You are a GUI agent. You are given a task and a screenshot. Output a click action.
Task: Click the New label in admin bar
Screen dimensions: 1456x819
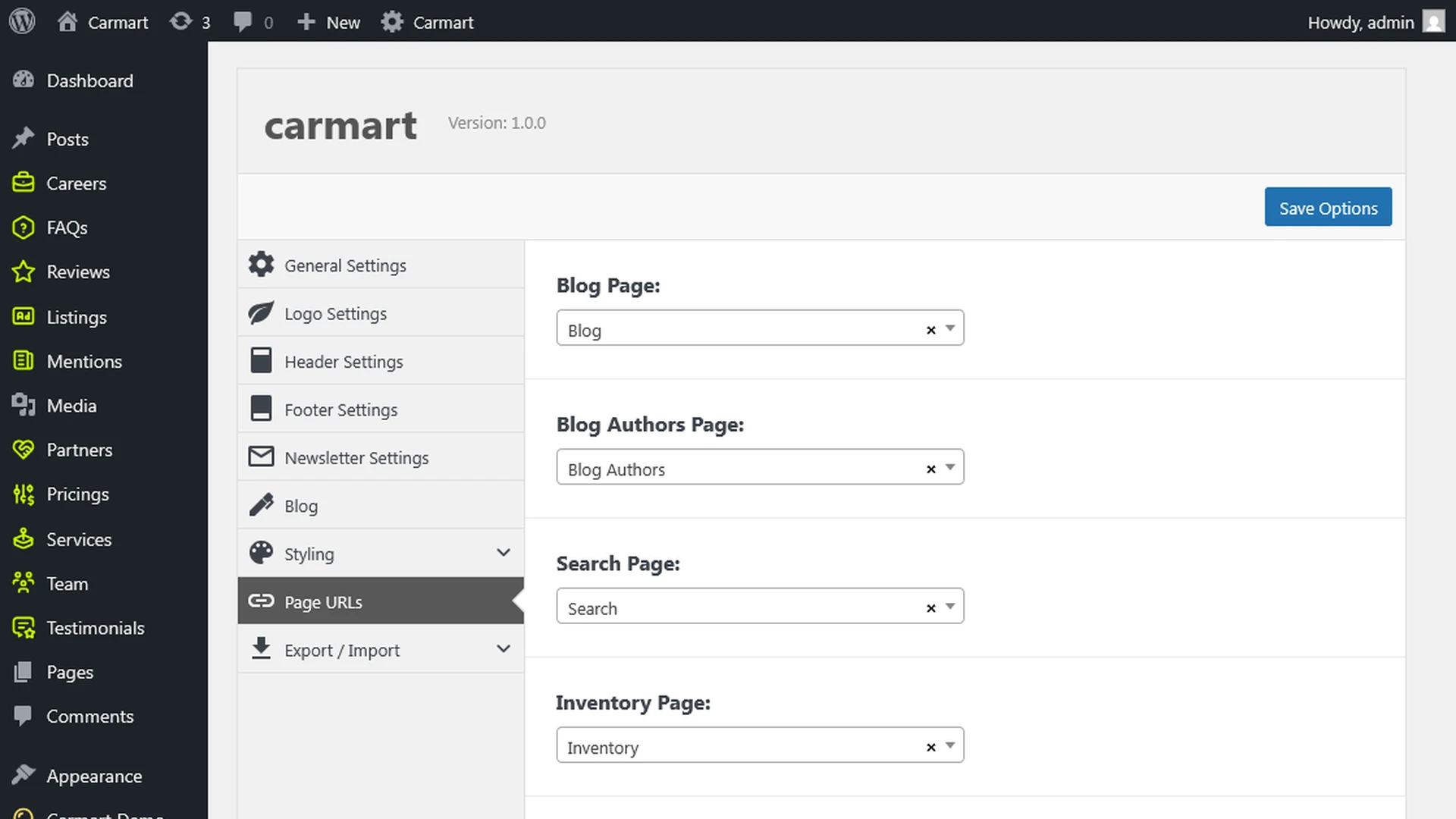(343, 23)
